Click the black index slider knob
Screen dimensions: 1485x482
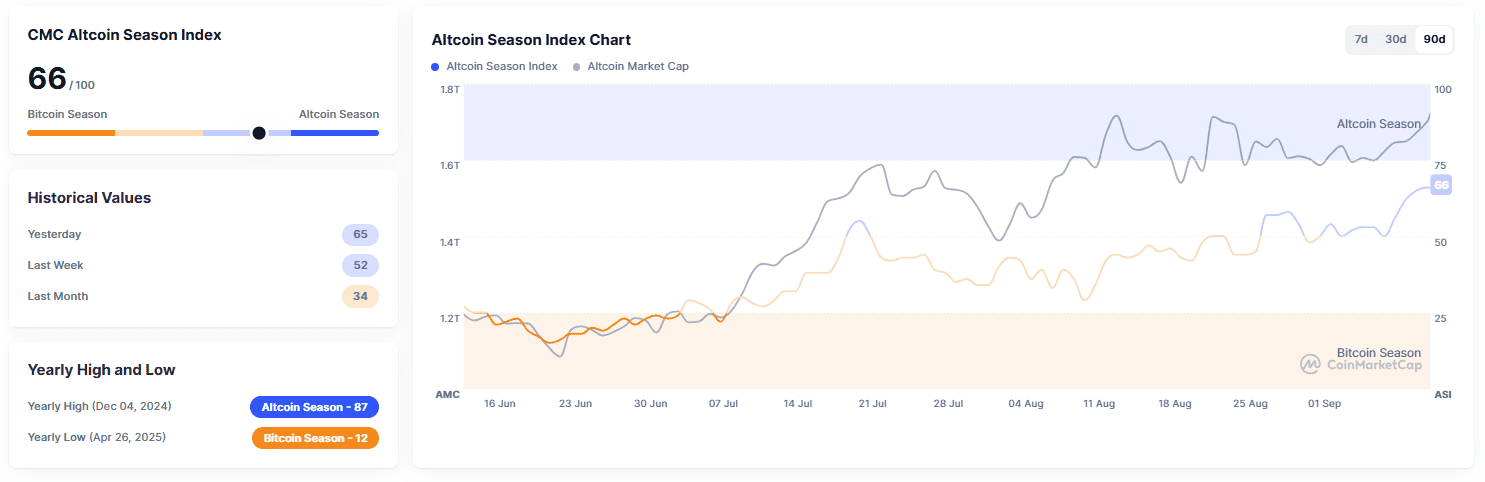pyautogui.click(x=259, y=133)
